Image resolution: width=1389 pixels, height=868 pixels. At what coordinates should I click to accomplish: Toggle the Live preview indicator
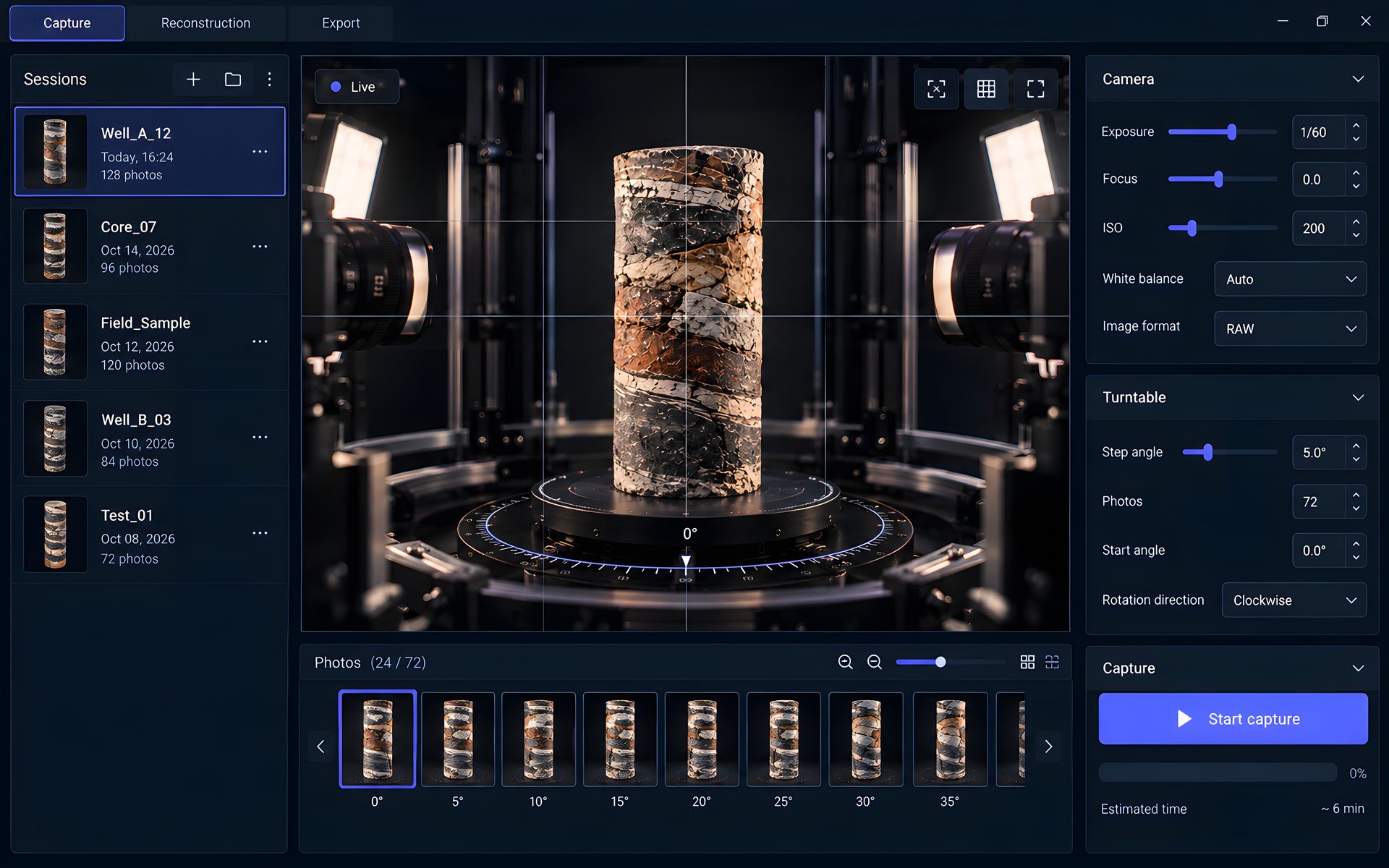(x=357, y=87)
